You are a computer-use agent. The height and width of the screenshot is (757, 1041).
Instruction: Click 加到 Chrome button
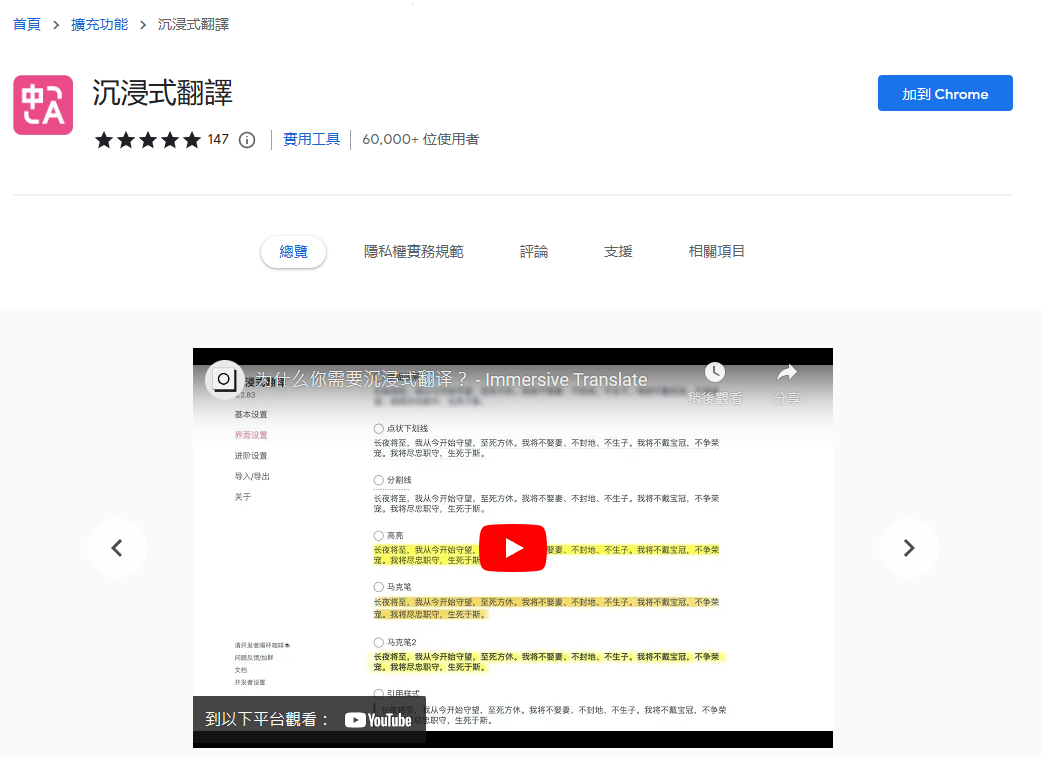point(945,94)
